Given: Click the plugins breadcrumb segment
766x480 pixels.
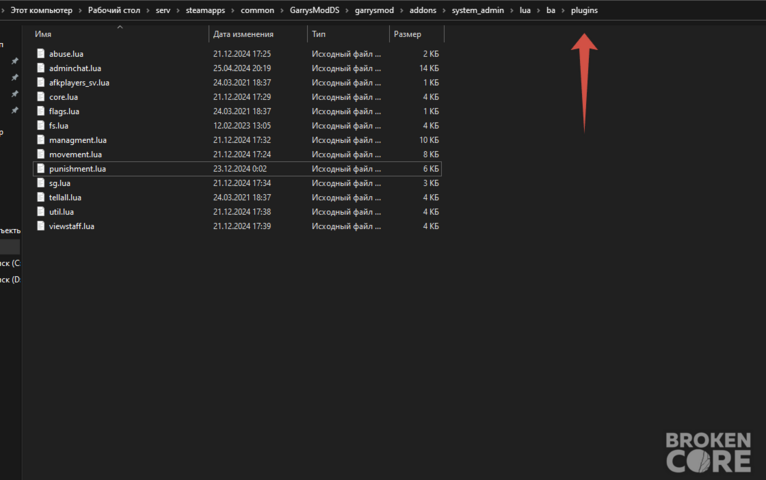Looking at the screenshot, I should [584, 10].
